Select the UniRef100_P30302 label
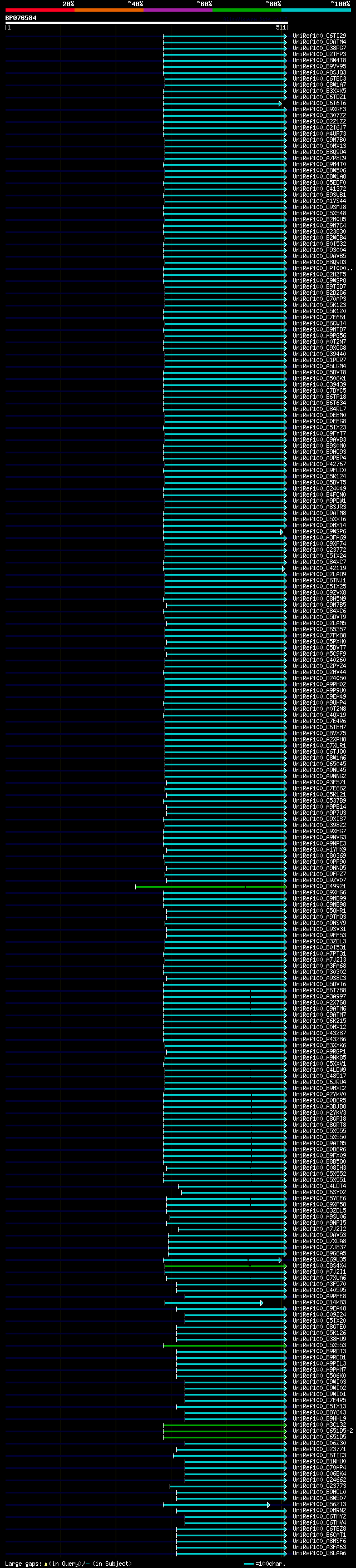The image size is (356, 1568). tap(319, 972)
